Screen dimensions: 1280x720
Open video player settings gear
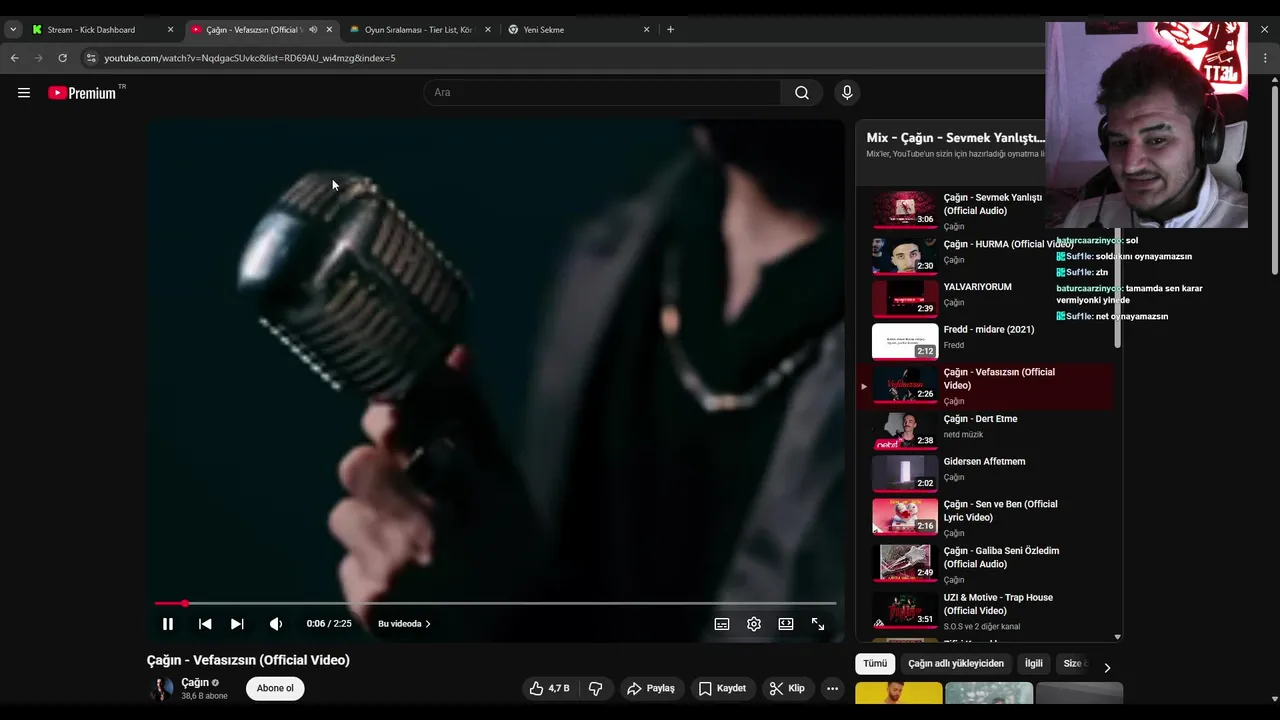coord(754,624)
